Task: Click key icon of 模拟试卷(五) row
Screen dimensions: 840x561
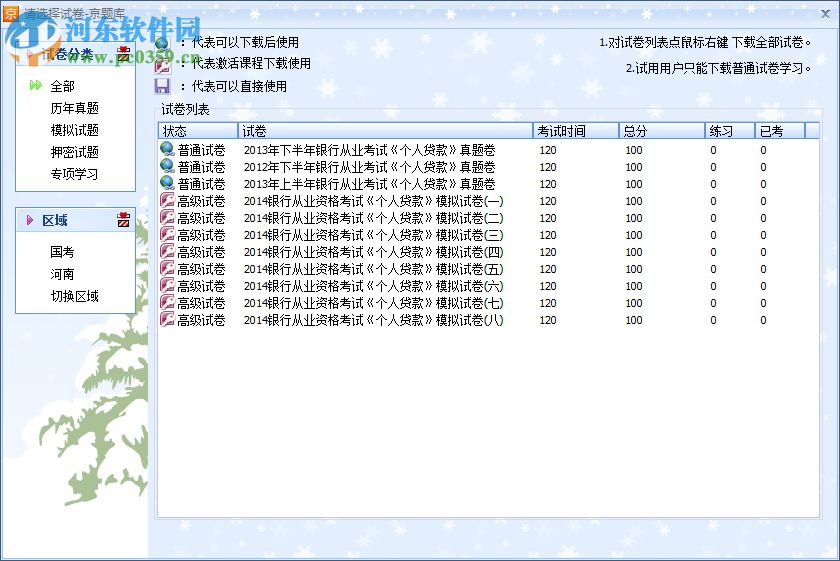Action: [168, 268]
